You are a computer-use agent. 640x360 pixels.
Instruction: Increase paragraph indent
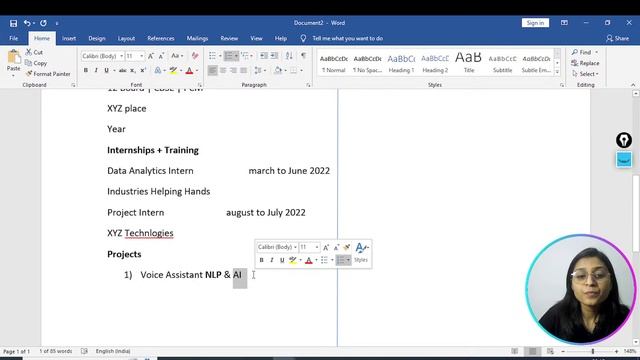(x=274, y=56)
